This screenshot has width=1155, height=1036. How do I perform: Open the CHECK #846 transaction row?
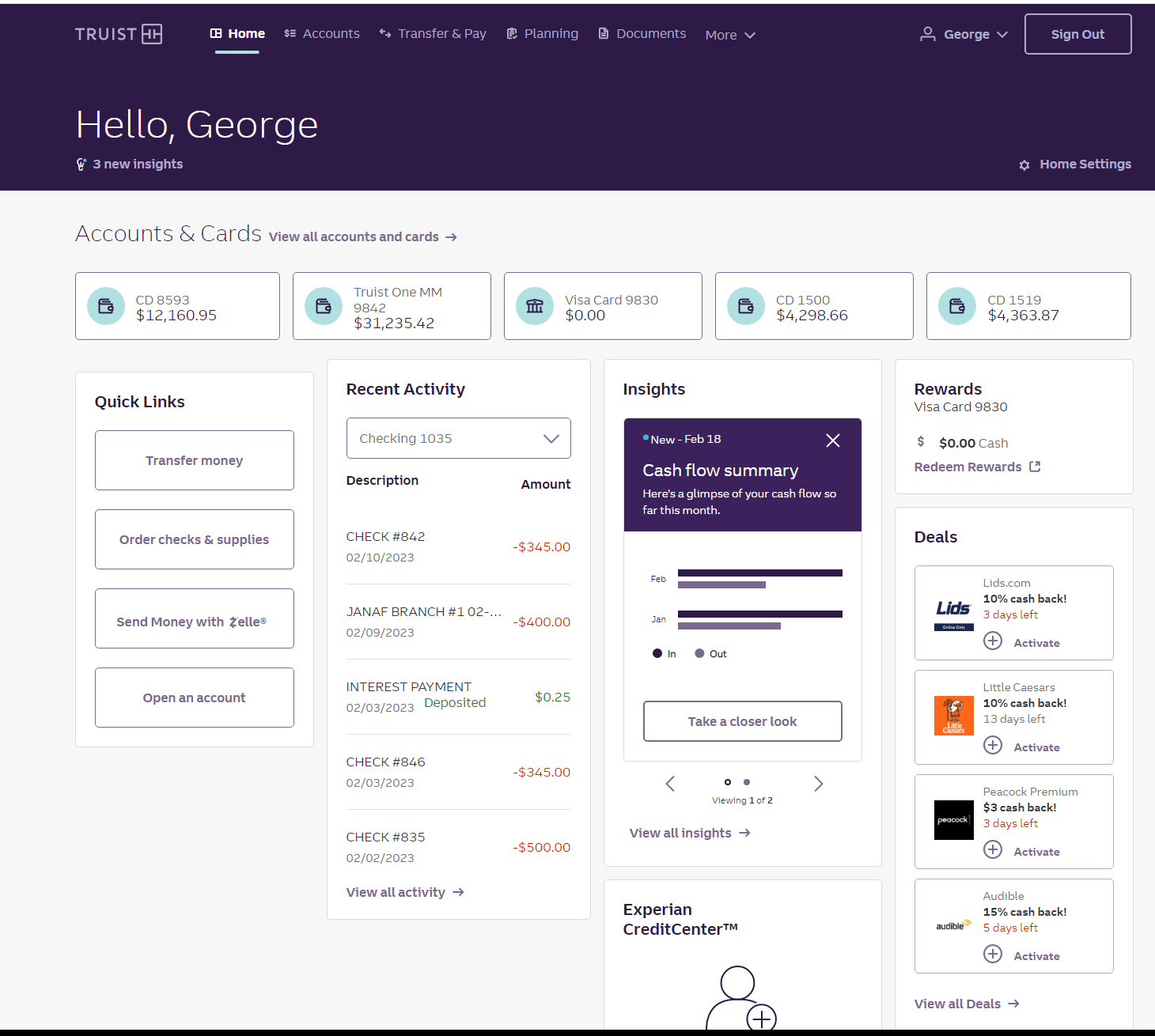coord(459,772)
